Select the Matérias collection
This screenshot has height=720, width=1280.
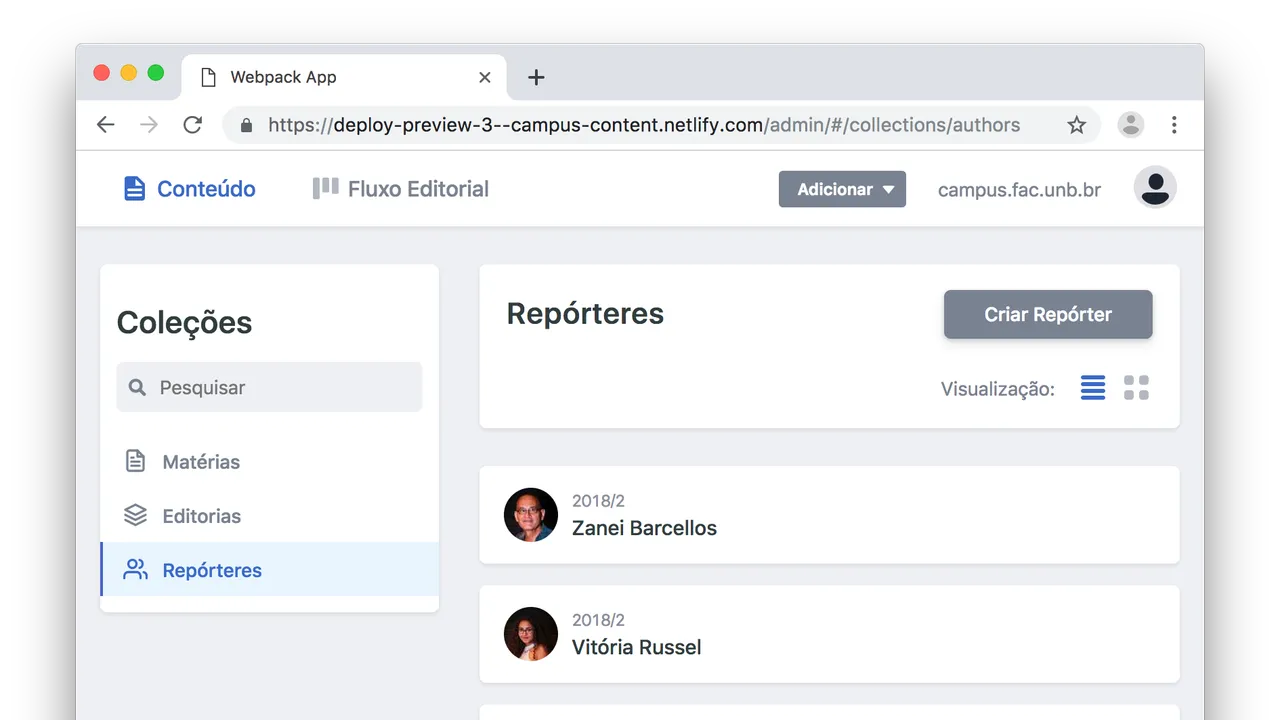[x=269, y=462]
